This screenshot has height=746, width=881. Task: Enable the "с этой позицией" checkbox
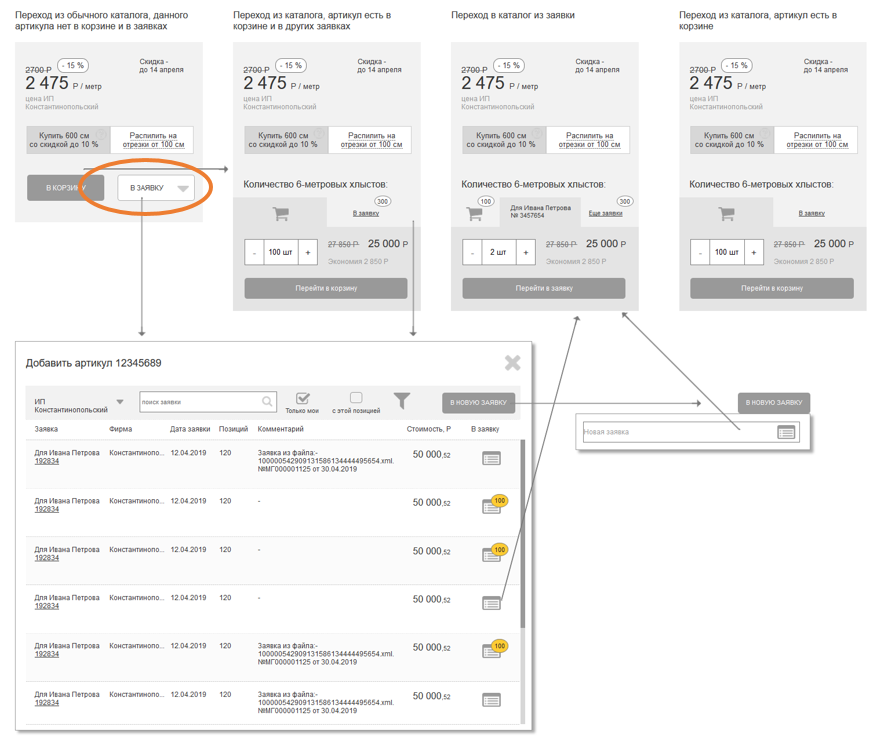point(356,398)
